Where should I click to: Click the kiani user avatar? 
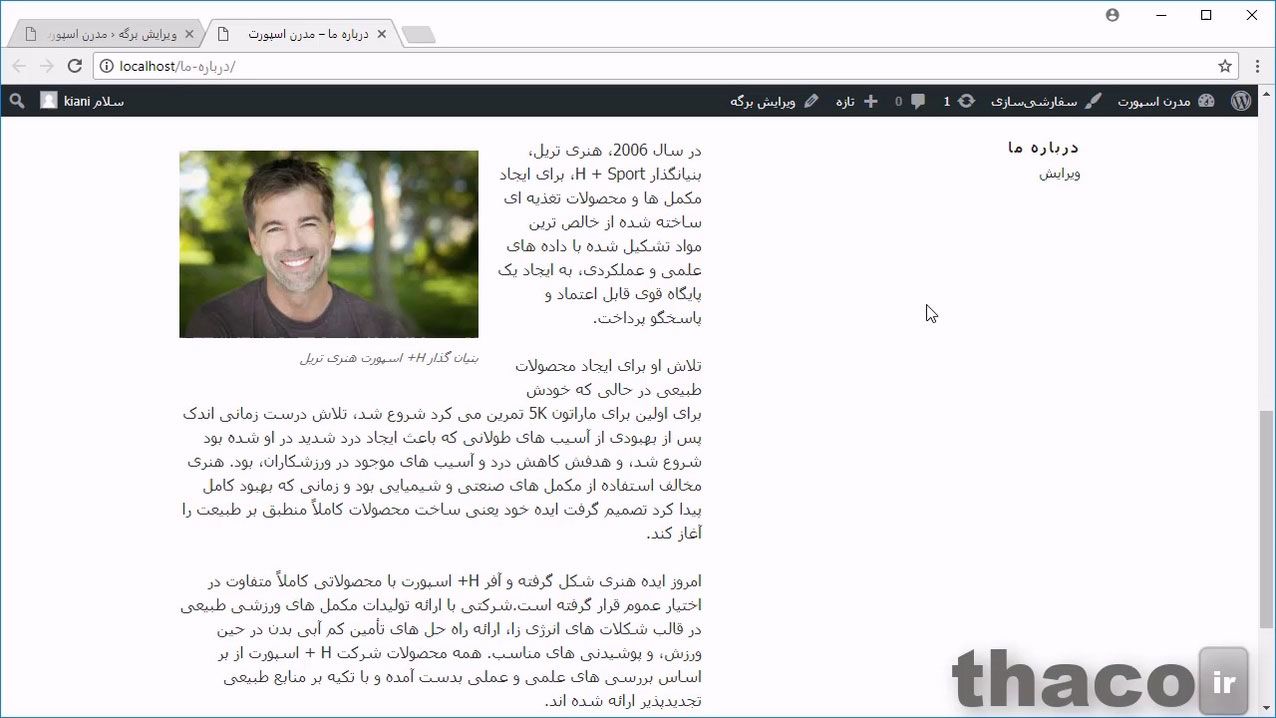(49, 101)
